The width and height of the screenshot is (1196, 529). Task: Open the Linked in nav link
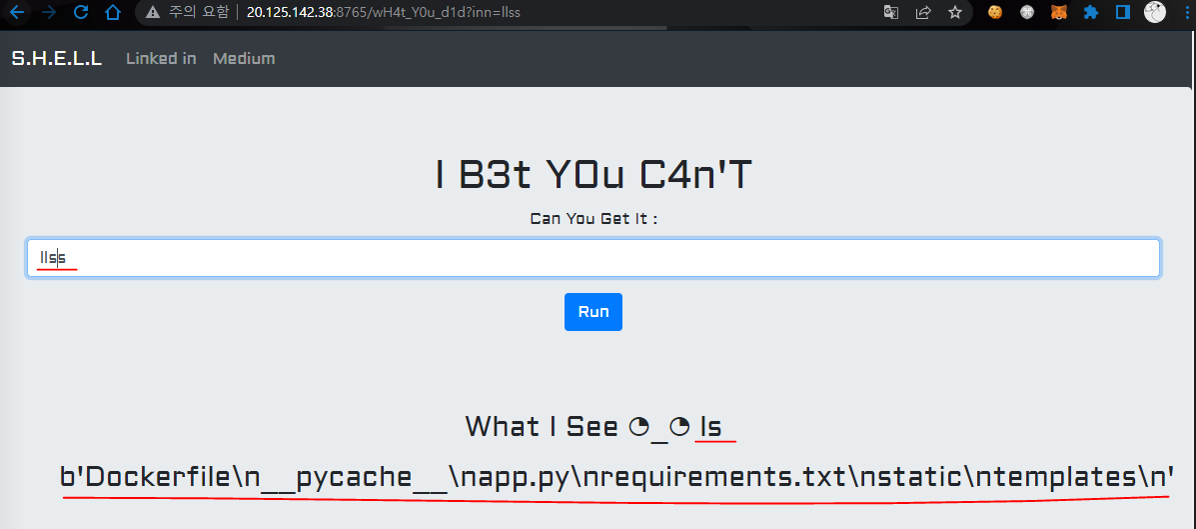[161, 59]
